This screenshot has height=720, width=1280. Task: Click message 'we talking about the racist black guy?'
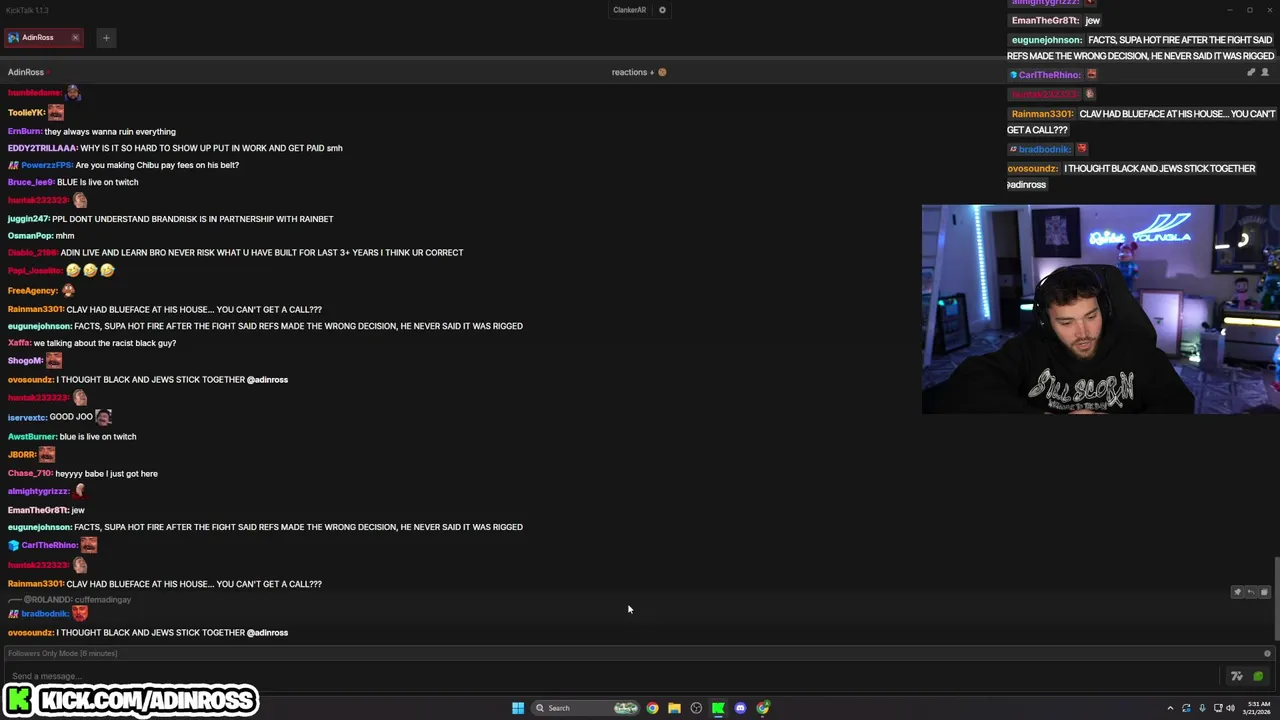(105, 343)
